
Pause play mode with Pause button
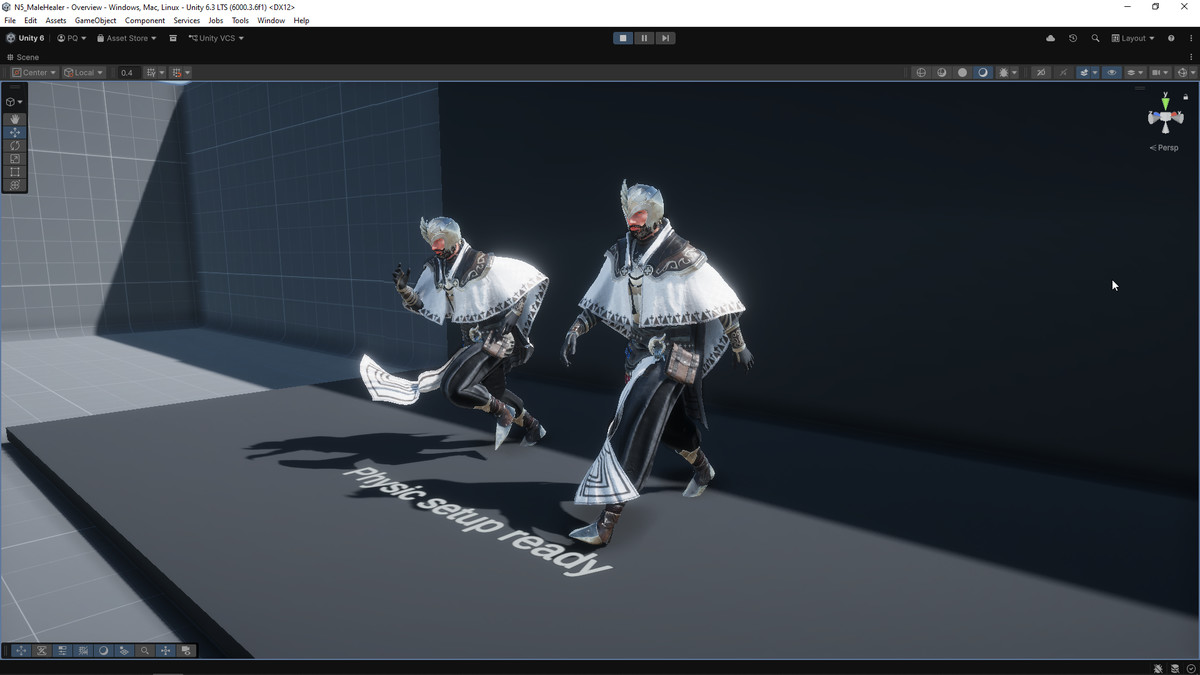click(644, 38)
